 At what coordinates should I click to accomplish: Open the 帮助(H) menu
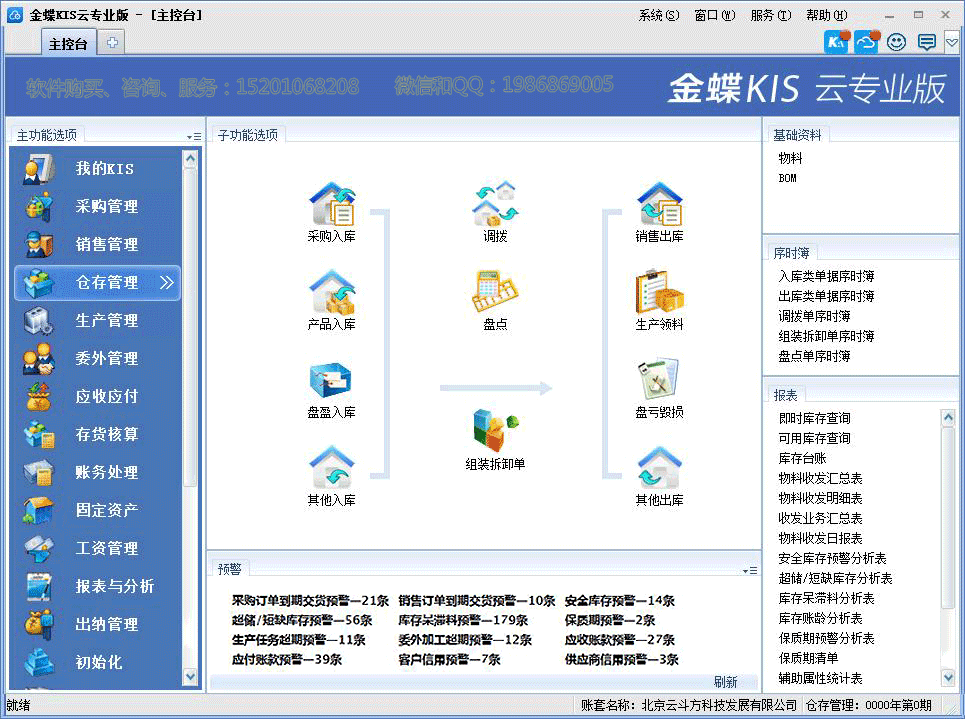826,15
